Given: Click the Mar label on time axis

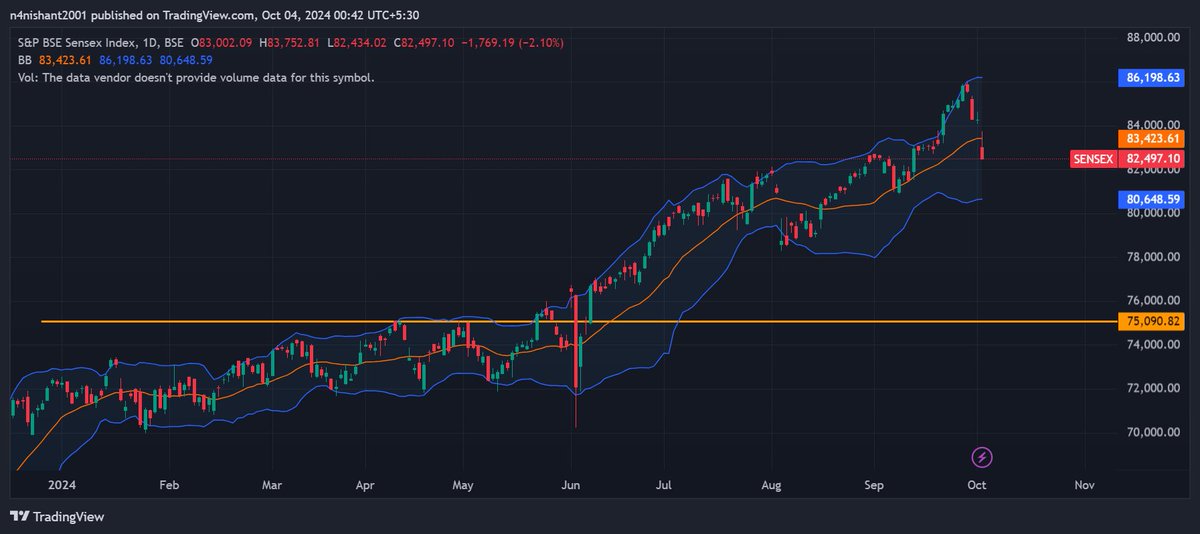Looking at the screenshot, I should click(274, 485).
